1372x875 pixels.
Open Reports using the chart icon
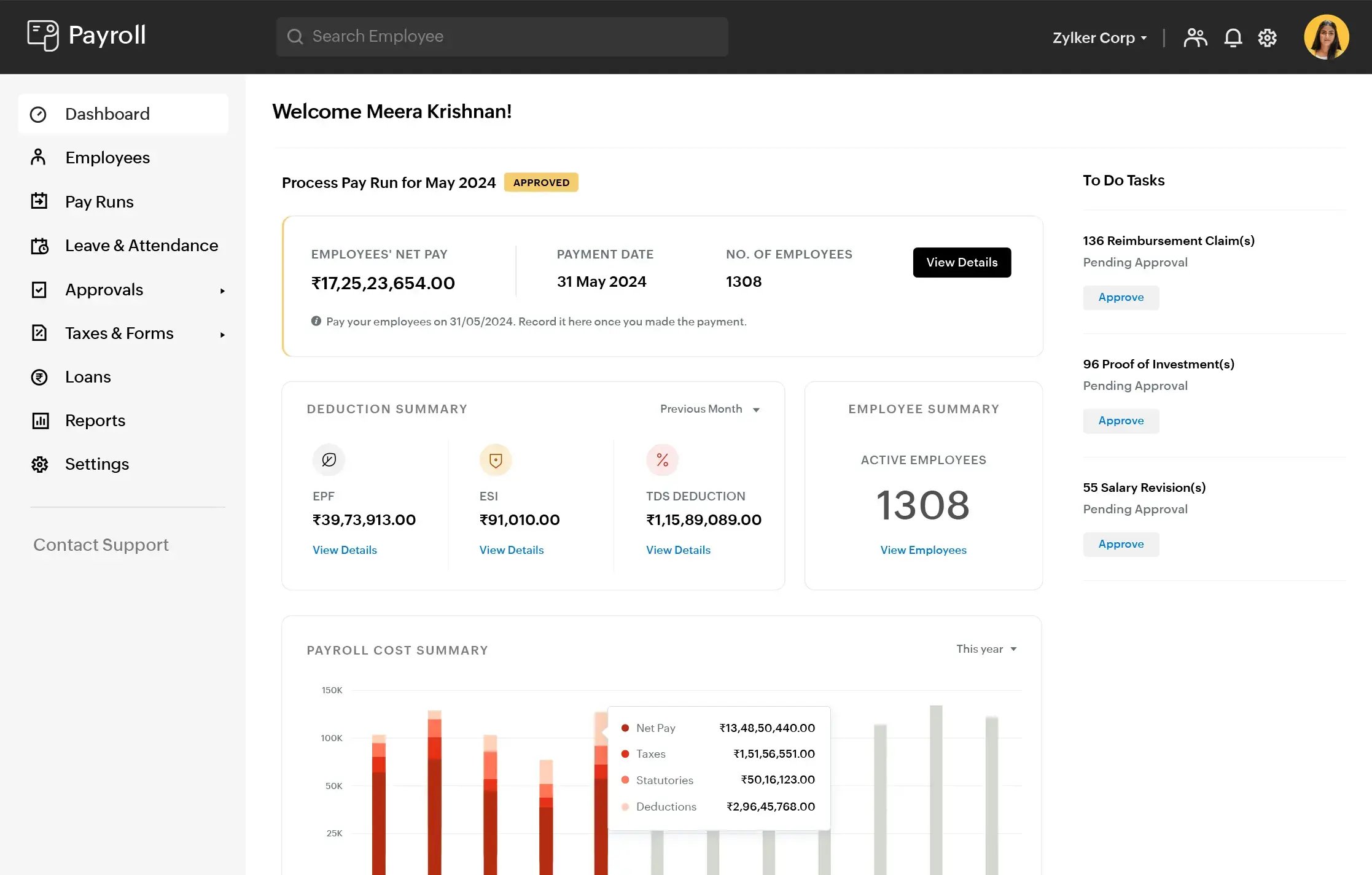pos(39,420)
